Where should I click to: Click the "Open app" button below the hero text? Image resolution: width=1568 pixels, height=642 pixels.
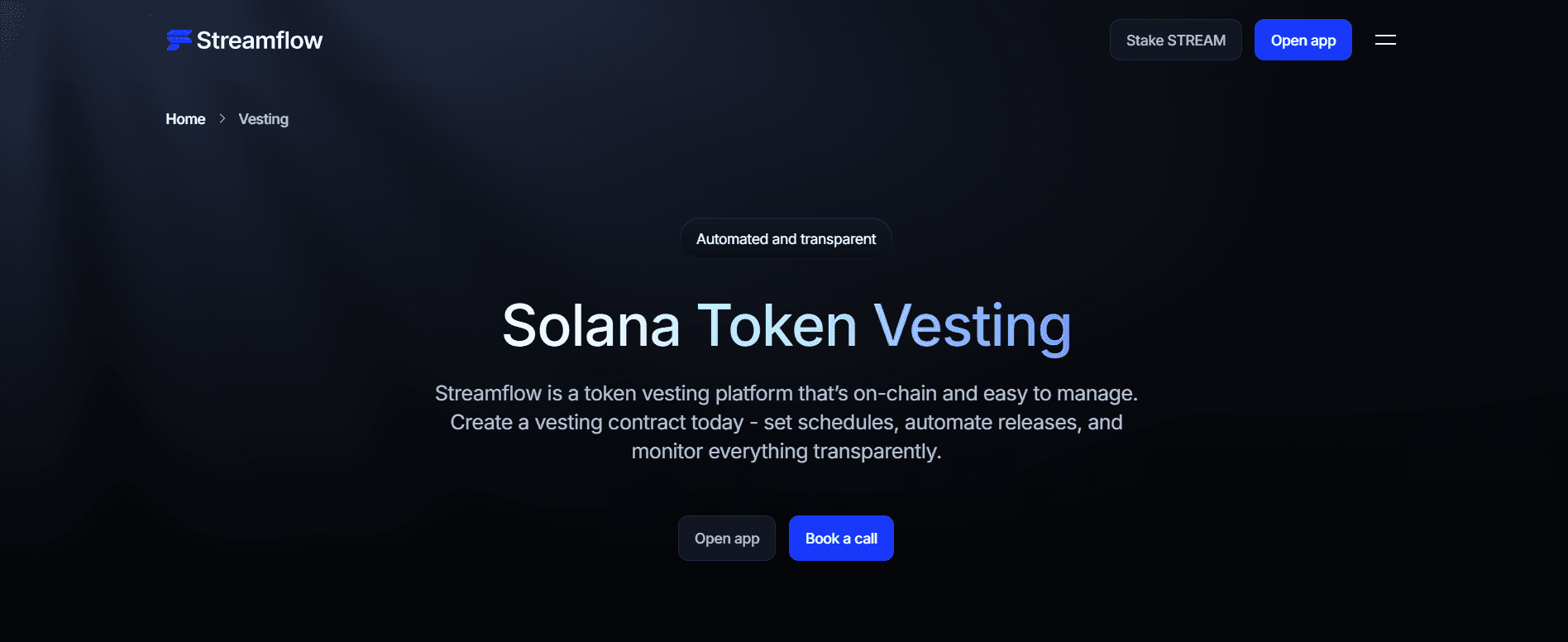[x=726, y=538]
